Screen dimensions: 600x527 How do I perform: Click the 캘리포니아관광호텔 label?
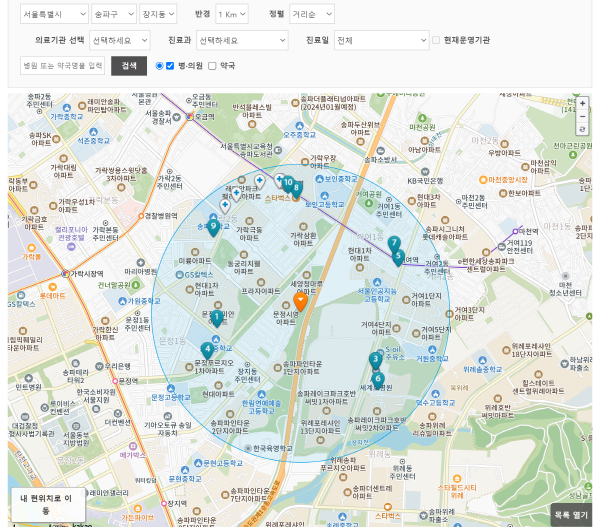(71, 233)
